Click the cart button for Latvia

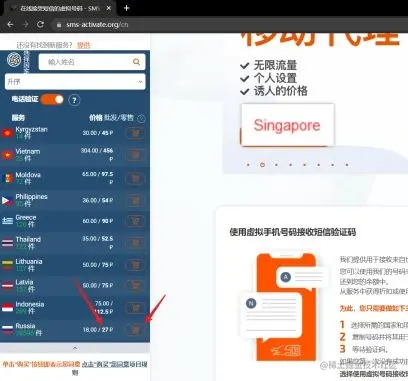(135, 286)
